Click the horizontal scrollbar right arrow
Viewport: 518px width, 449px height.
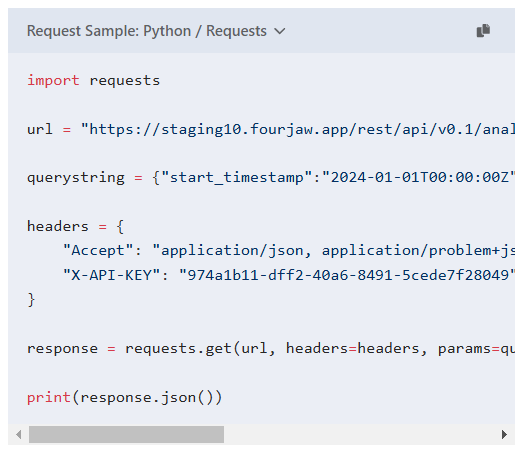pyautogui.click(x=504, y=434)
